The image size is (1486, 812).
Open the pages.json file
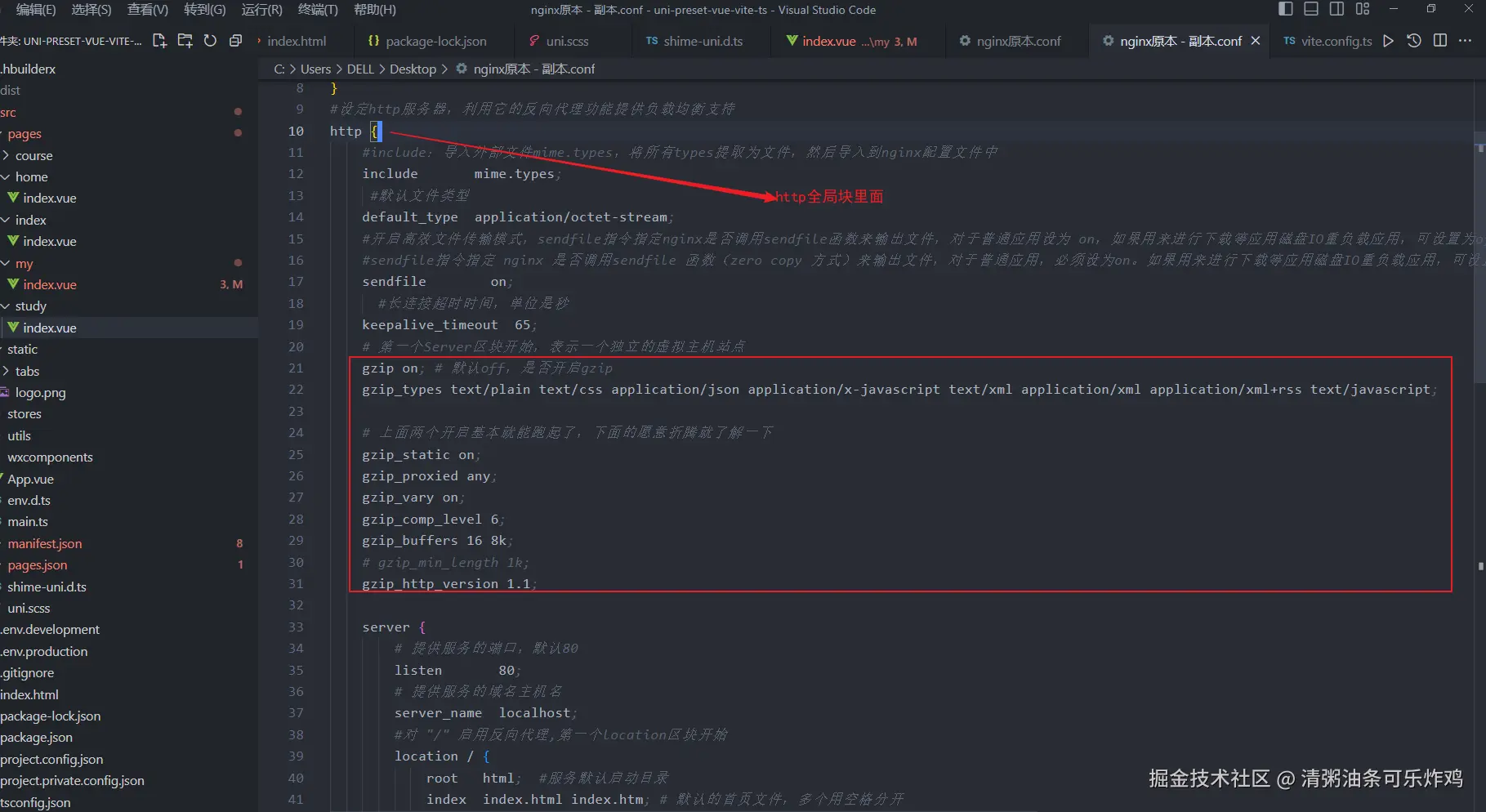[38, 564]
